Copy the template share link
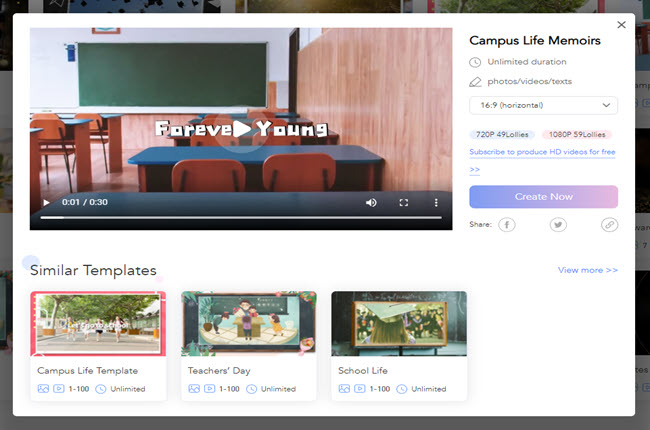Image resolution: width=650 pixels, height=430 pixels. (x=609, y=225)
